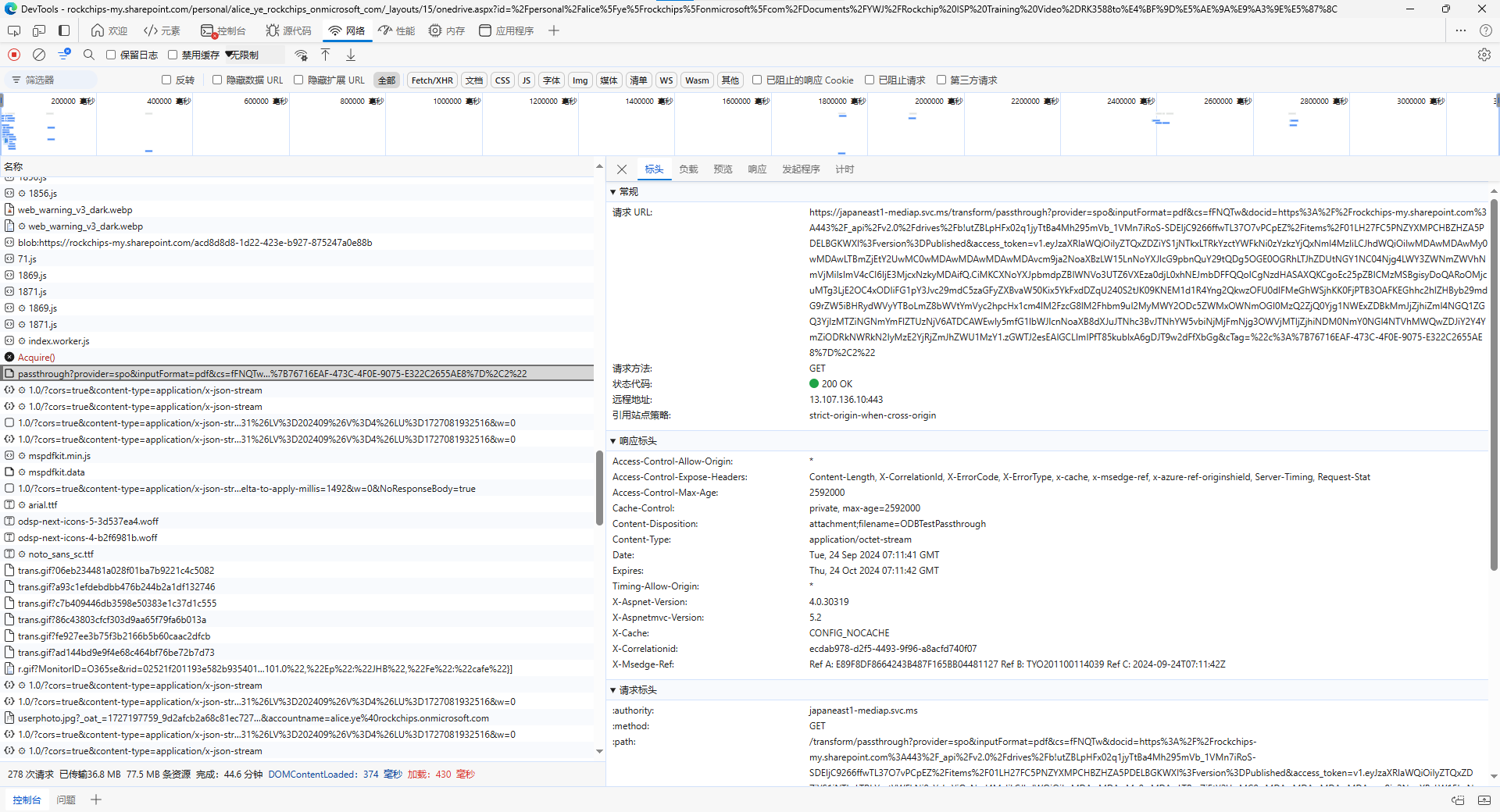
Task: Filter requests by Wasm type
Action: click(x=697, y=80)
